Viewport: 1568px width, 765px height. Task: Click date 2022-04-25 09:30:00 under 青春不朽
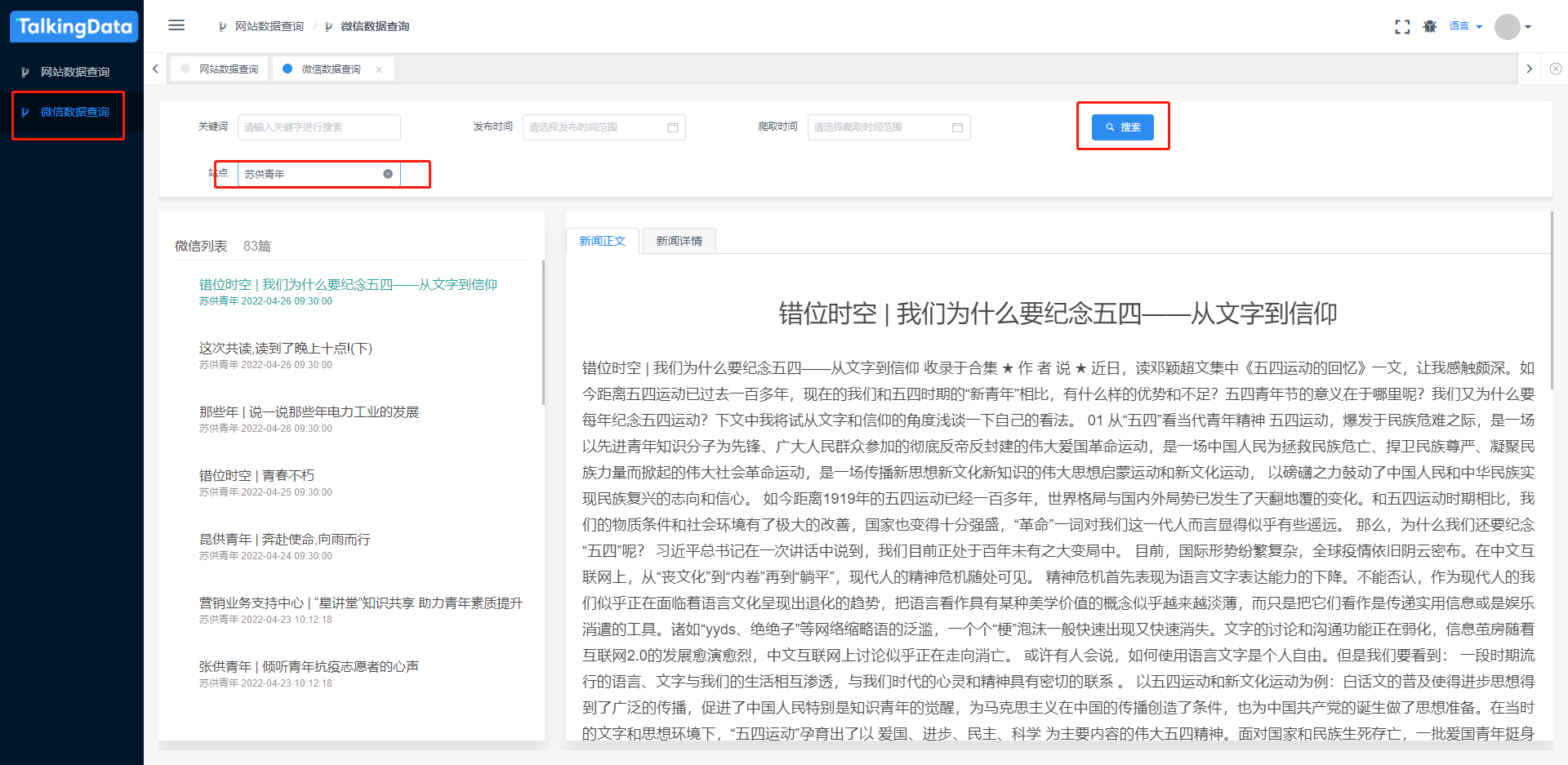pyautogui.click(x=287, y=492)
